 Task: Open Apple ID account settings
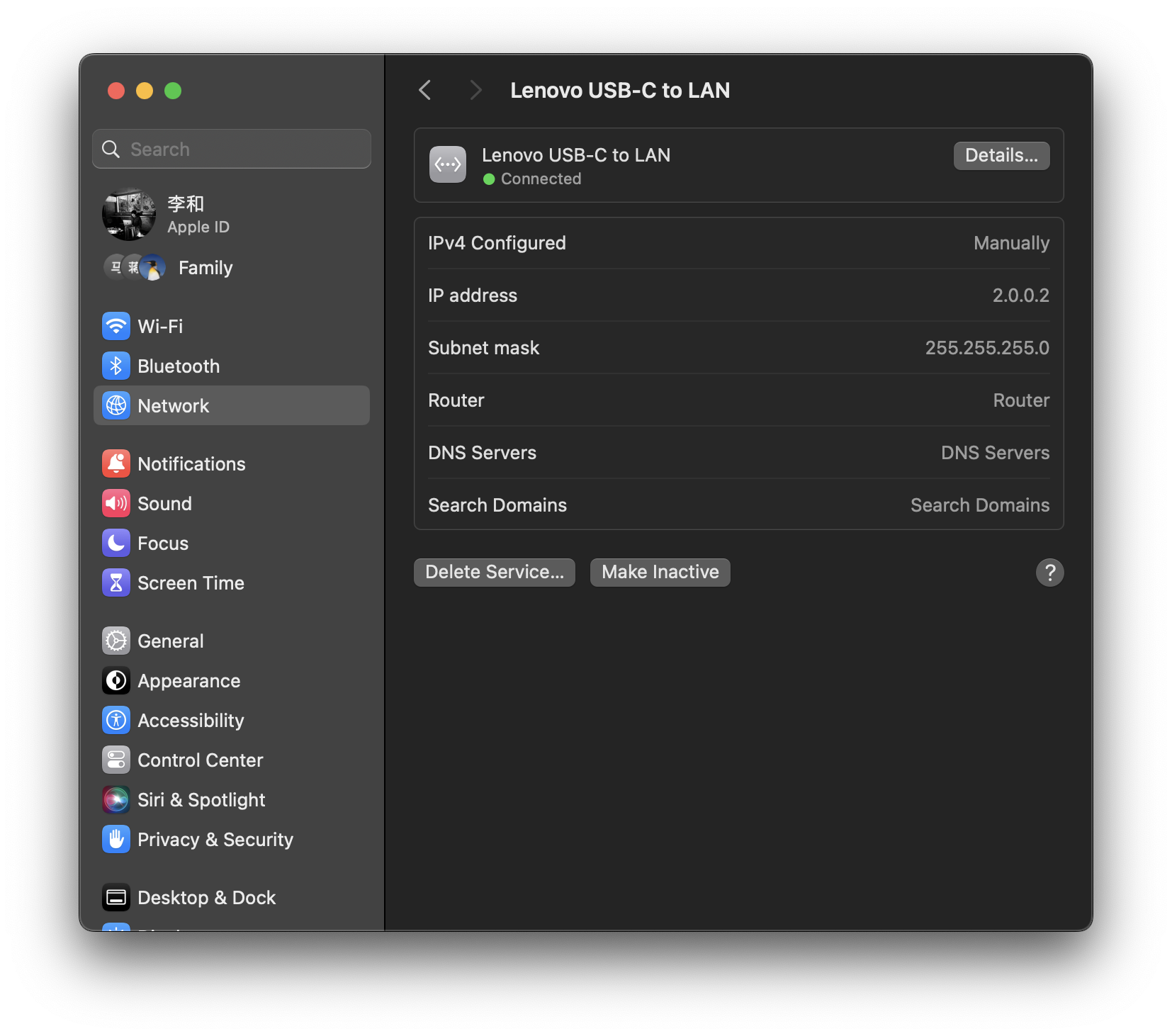[x=232, y=214]
